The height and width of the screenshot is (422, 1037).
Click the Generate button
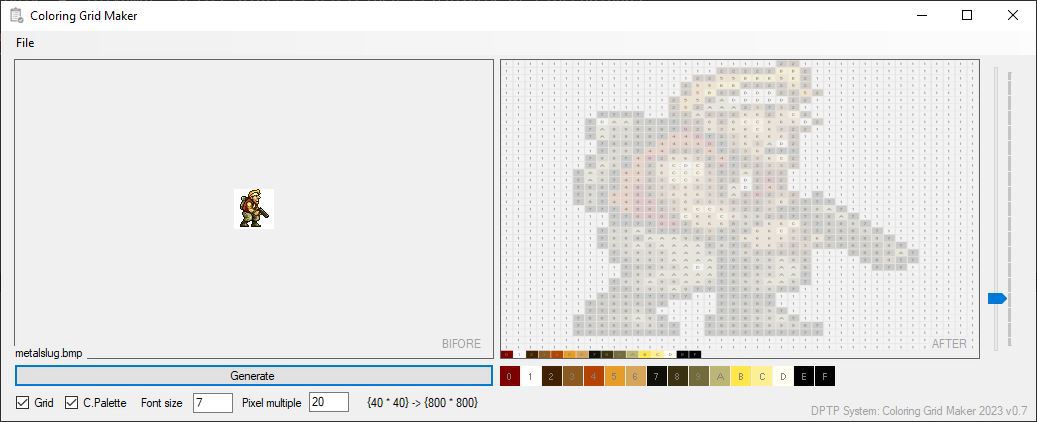pos(253,376)
